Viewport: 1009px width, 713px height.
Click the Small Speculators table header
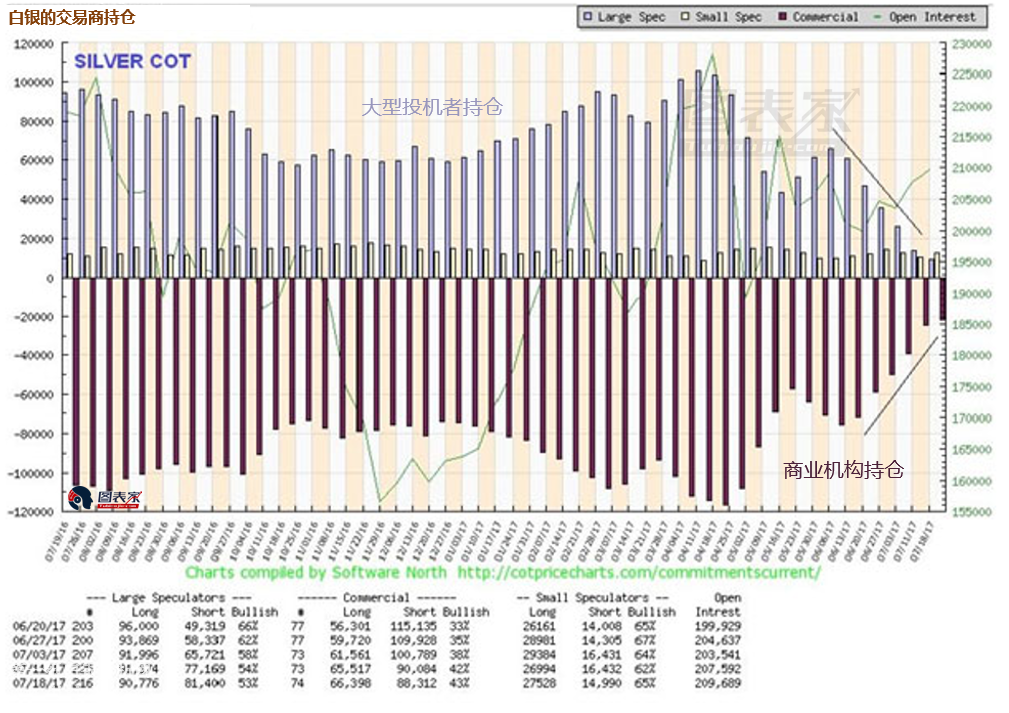596,598
